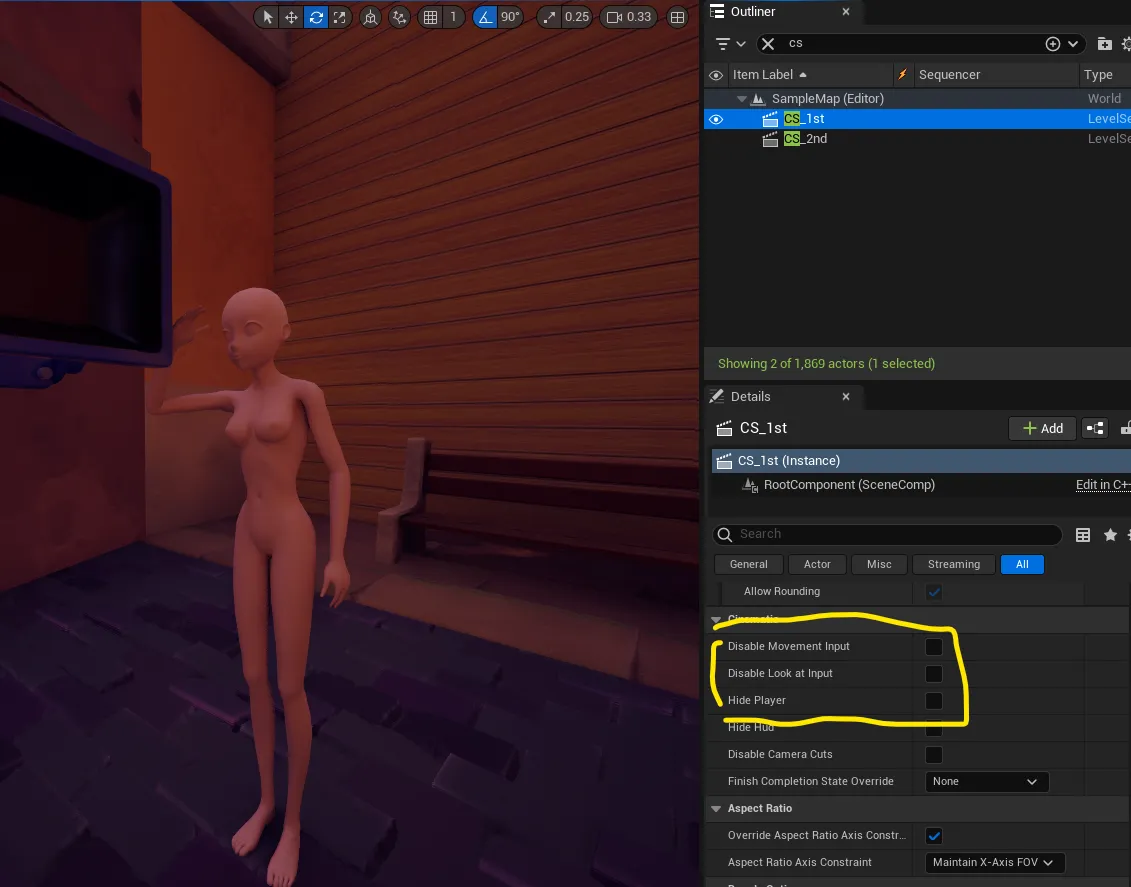Click the Type column header
This screenshot has width=1131, height=887.
(x=1104, y=75)
